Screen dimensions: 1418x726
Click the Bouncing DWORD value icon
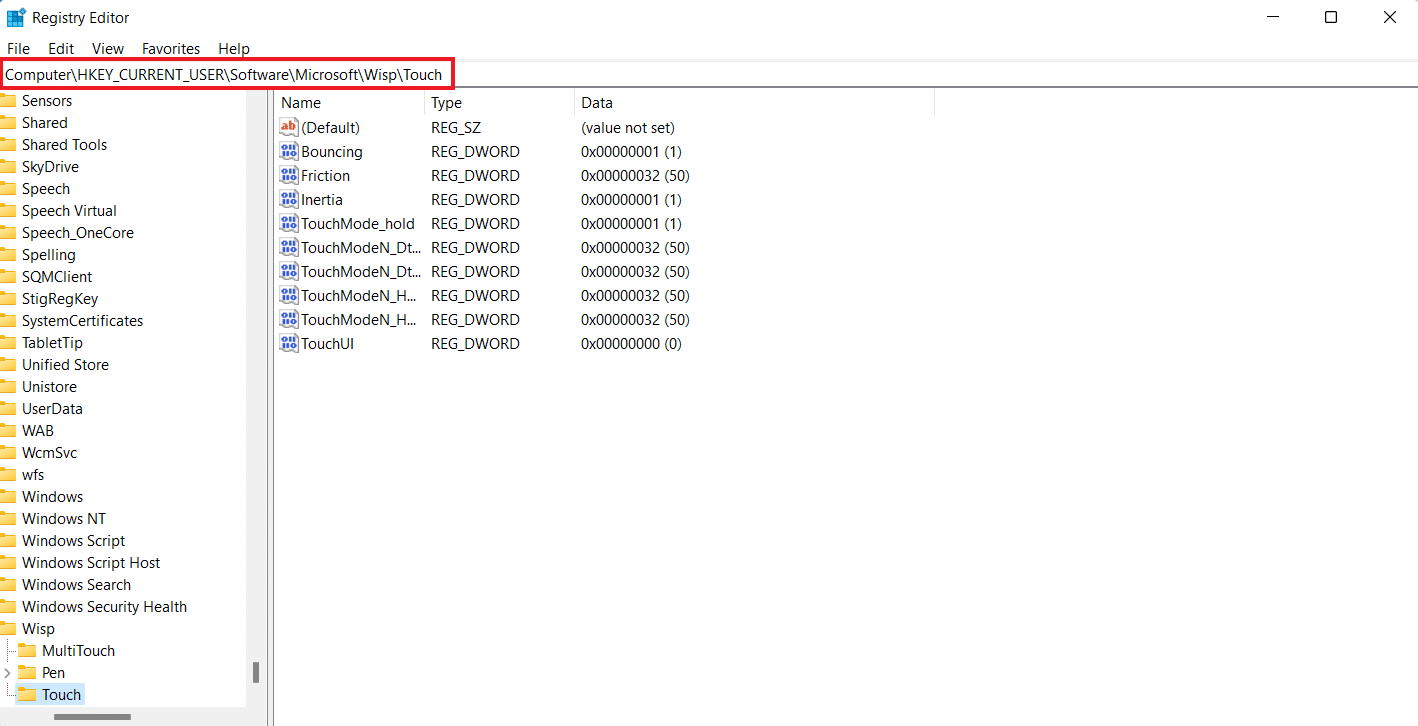coord(289,152)
